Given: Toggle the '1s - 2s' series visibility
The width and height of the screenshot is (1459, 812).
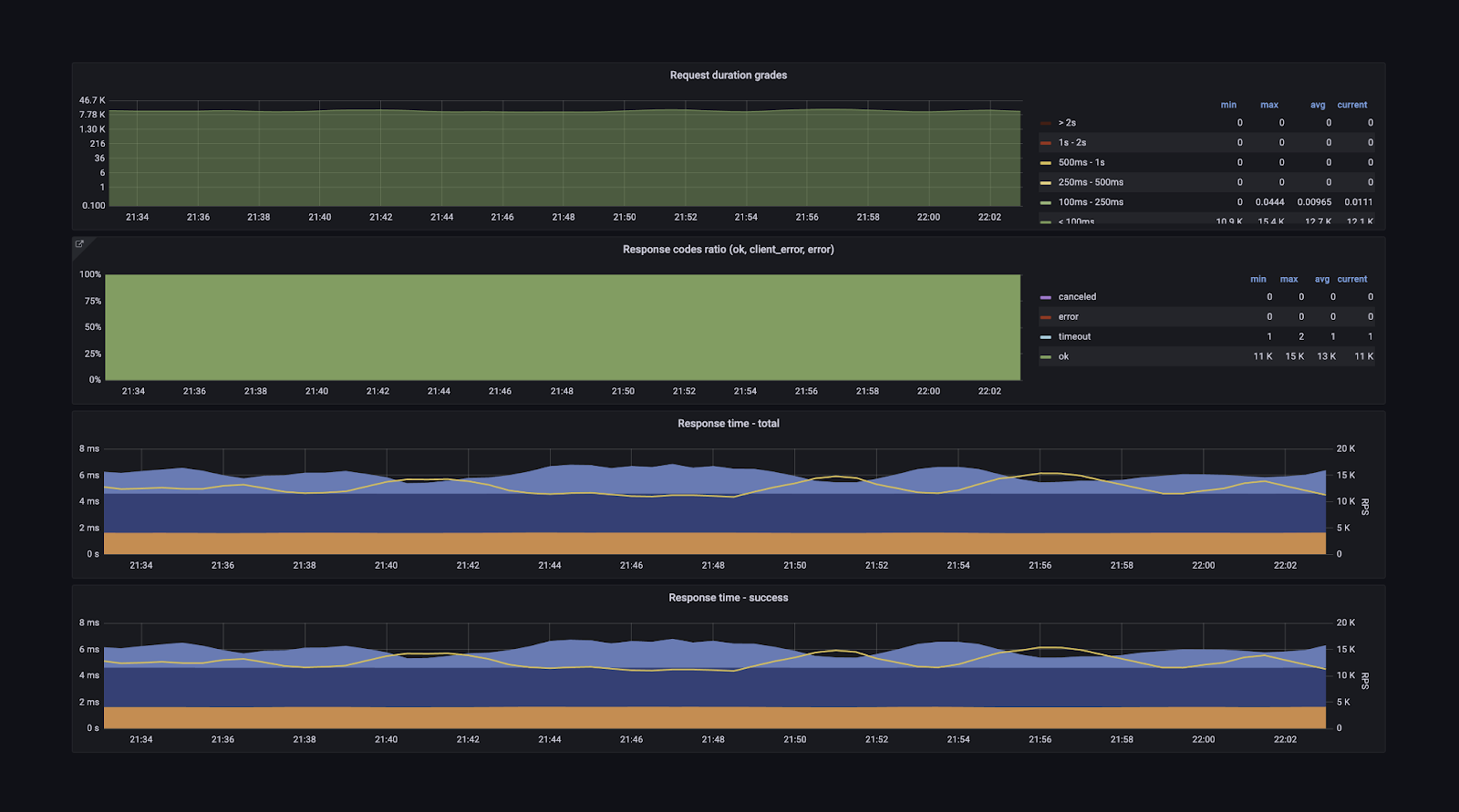Looking at the screenshot, I should pos(1072,143).
